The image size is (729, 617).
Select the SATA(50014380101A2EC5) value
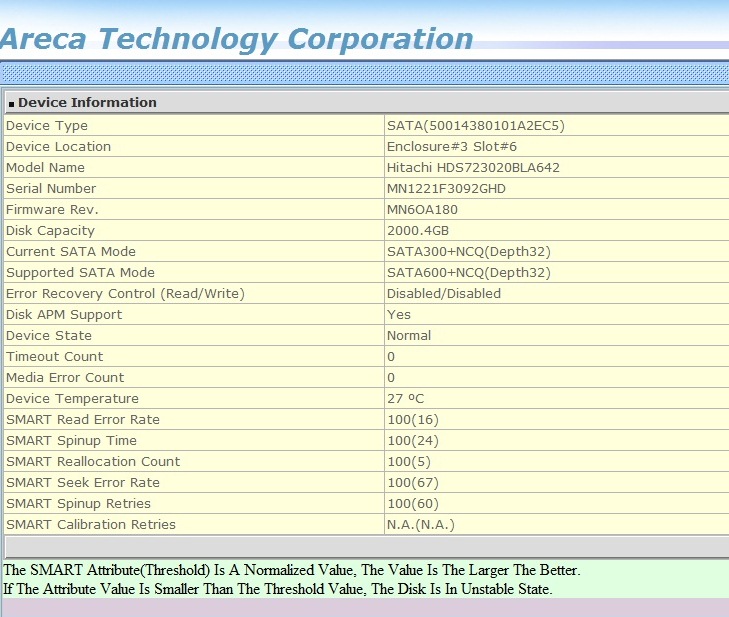pos(476,126)
